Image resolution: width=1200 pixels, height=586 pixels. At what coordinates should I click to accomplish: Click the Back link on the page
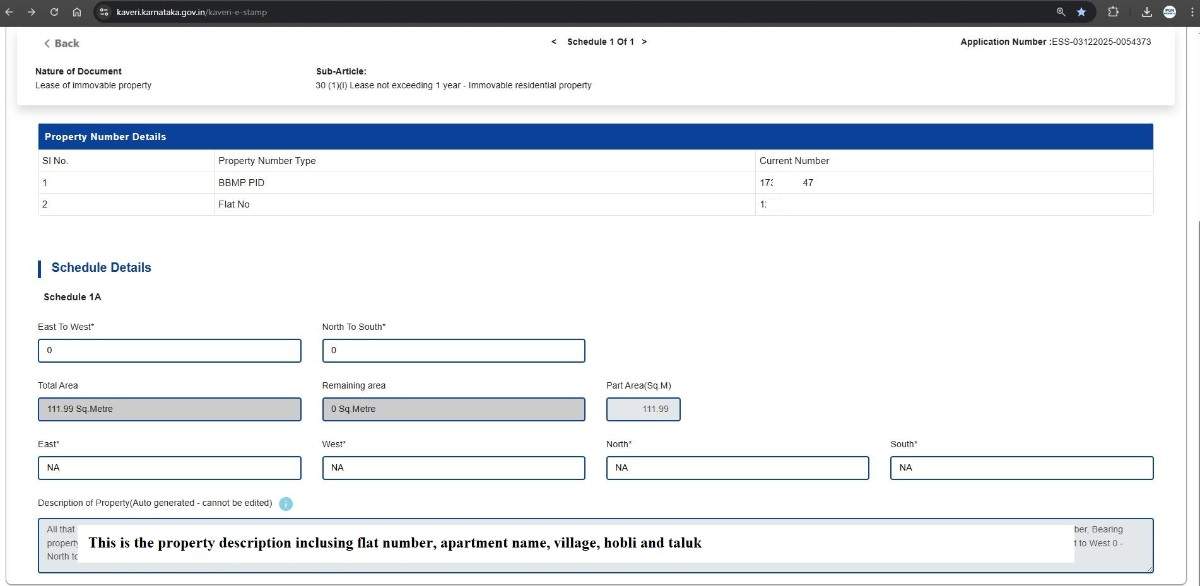tap(61, 43)
